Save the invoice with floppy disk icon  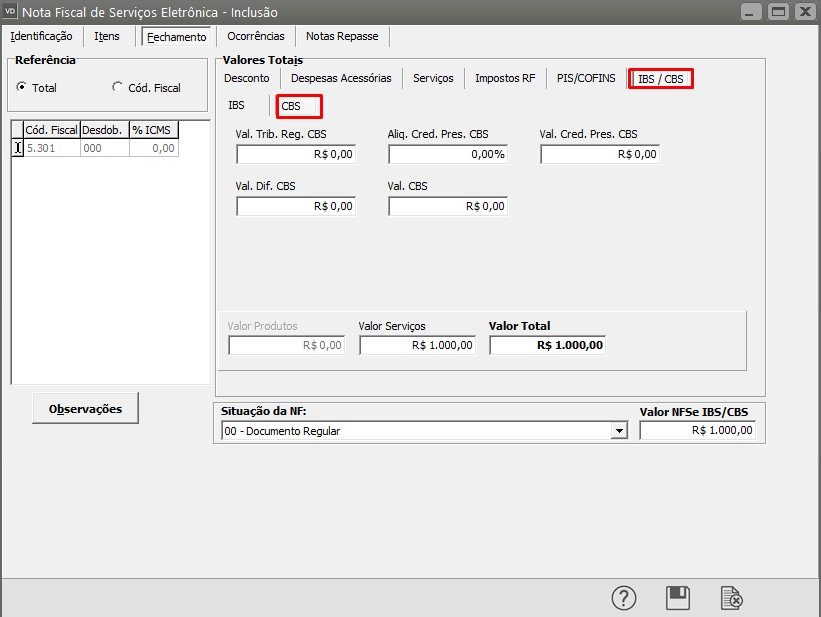coord(678,598)
